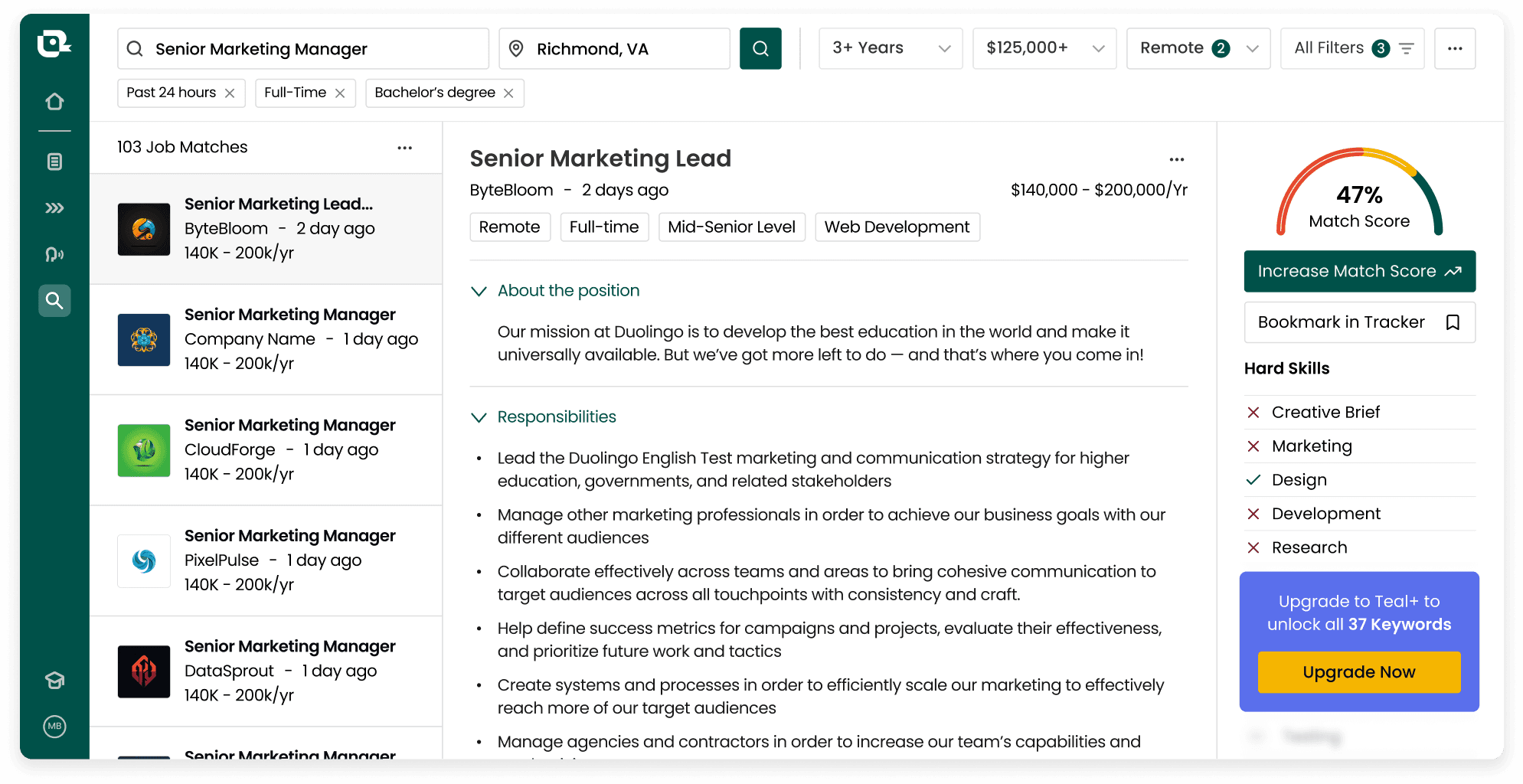Click the Remote job tag
This screenshot has width=1523, height=784.
(510, 227)
